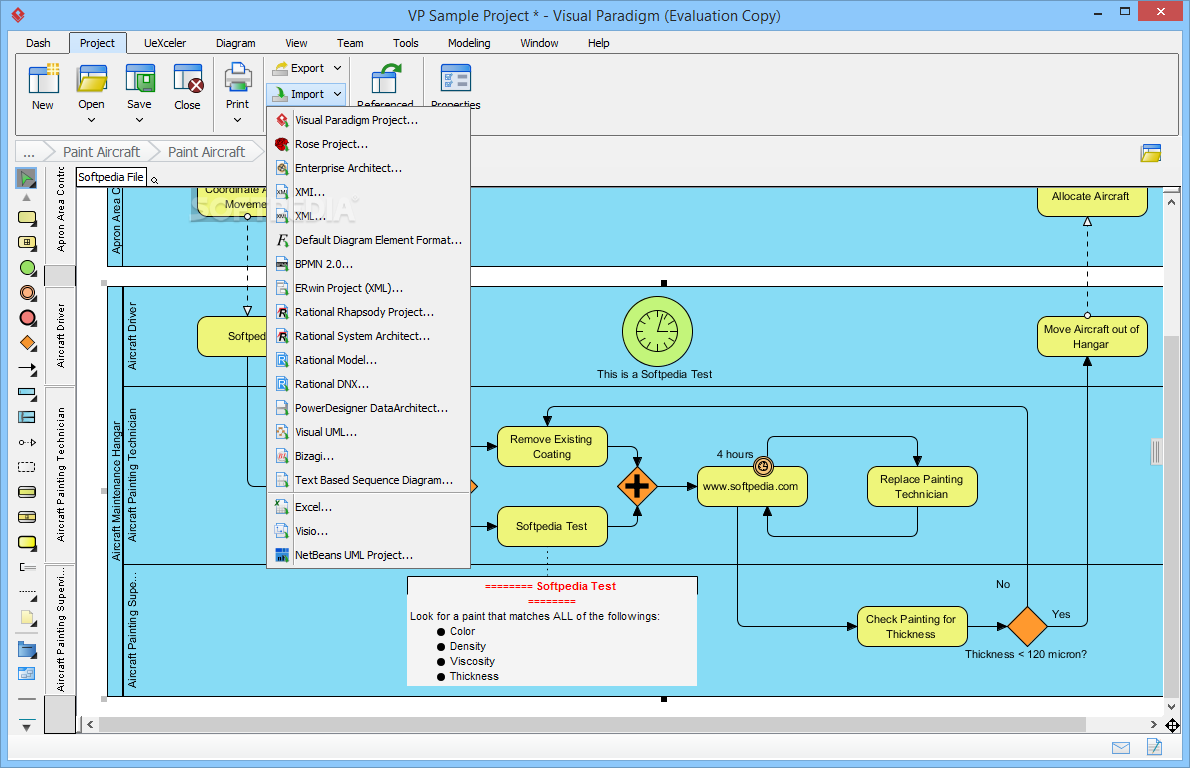Expand the Print button dropdown arrow
This screenshot has height=768, width=1190.
click(238, 120)
